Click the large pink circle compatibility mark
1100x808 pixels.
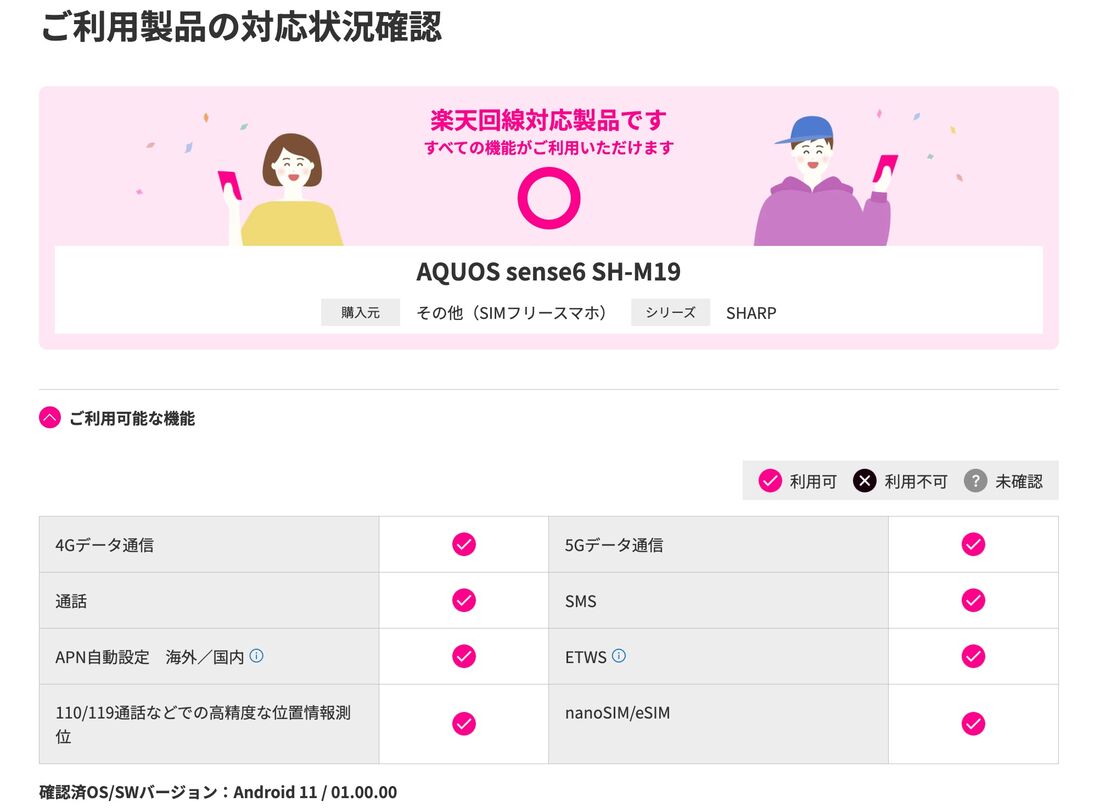pyautogui.click(x=549, y=198)
